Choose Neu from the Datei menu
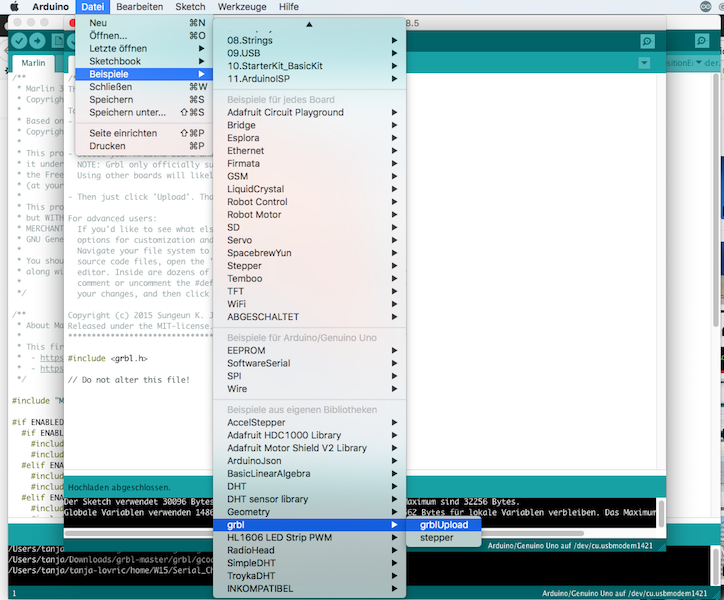The image size is (724, 600). pyautogui.click(x=144, y=23)
